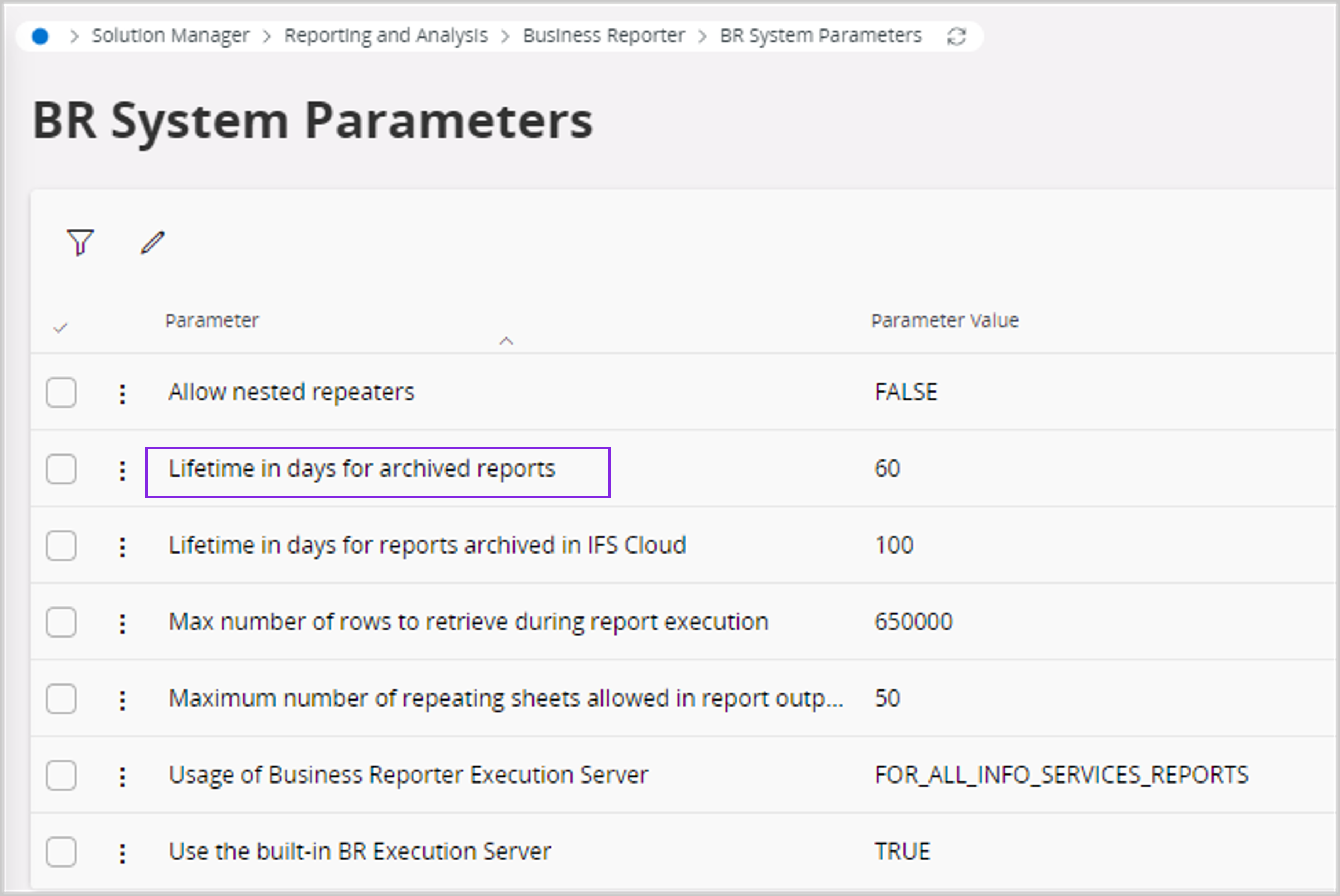Check the Maximum number of repeating sheets row
1340x896 pixels.
point(61,699)
